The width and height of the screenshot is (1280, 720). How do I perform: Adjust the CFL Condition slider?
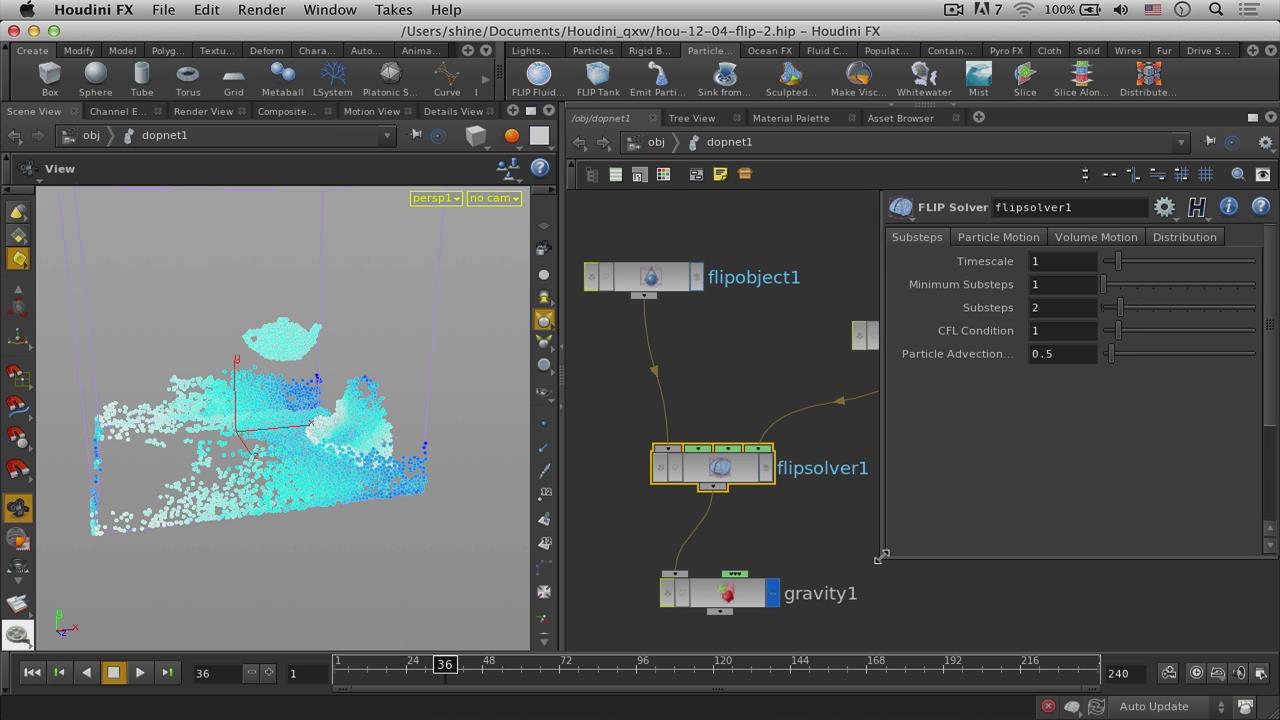pyautogui.click(x=1180, y=330)
